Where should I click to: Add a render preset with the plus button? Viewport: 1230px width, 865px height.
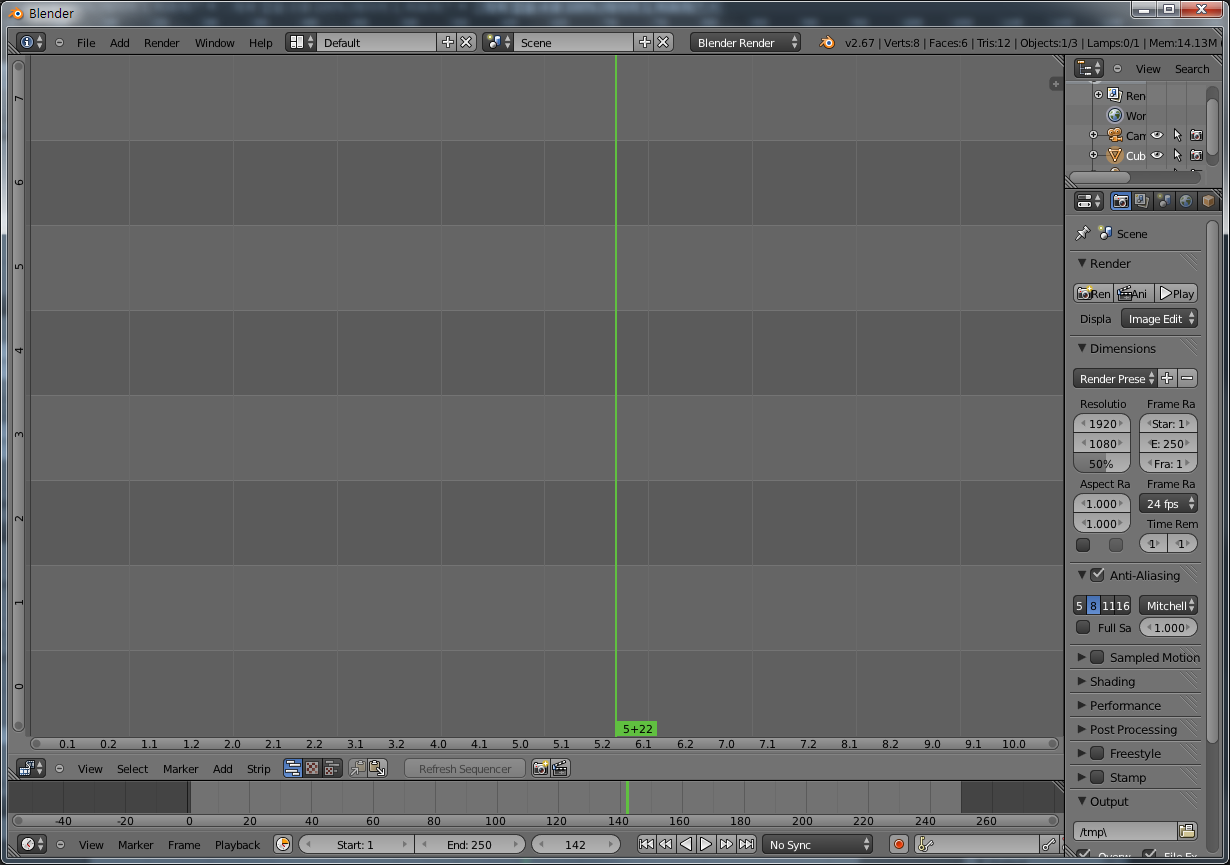pos(1167,379)
